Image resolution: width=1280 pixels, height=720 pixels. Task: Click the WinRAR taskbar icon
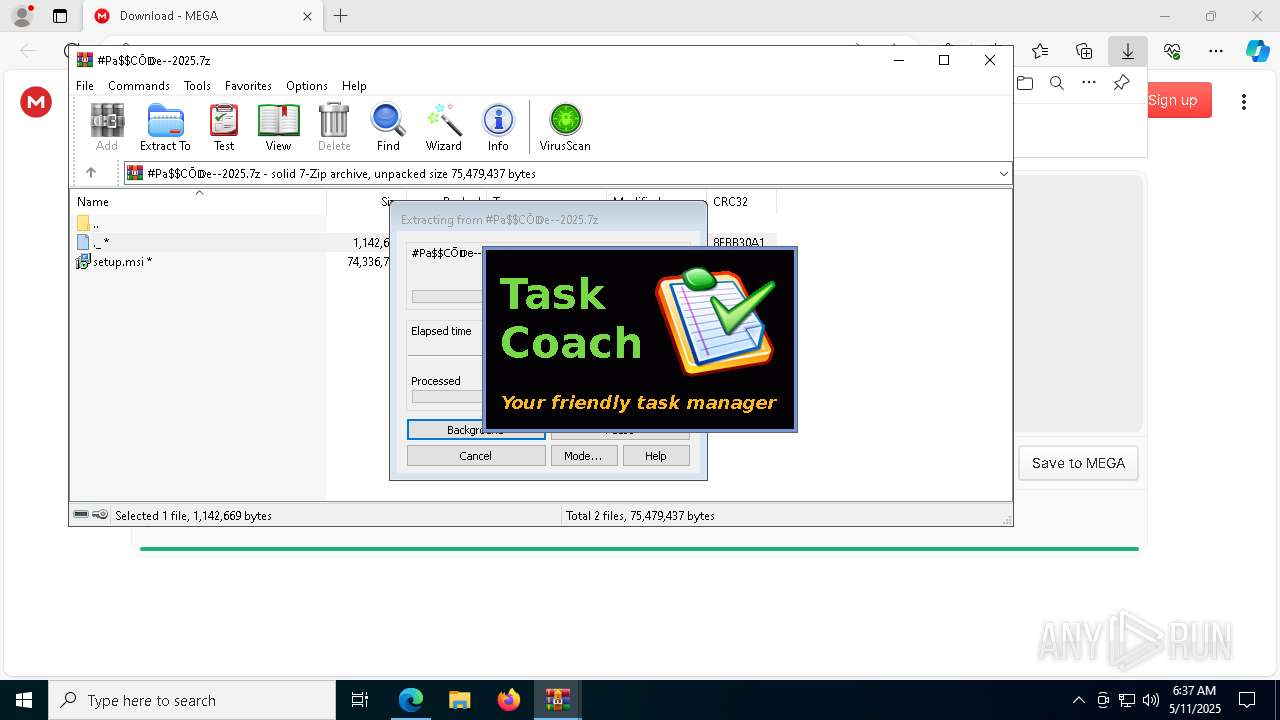pos(557,700)
